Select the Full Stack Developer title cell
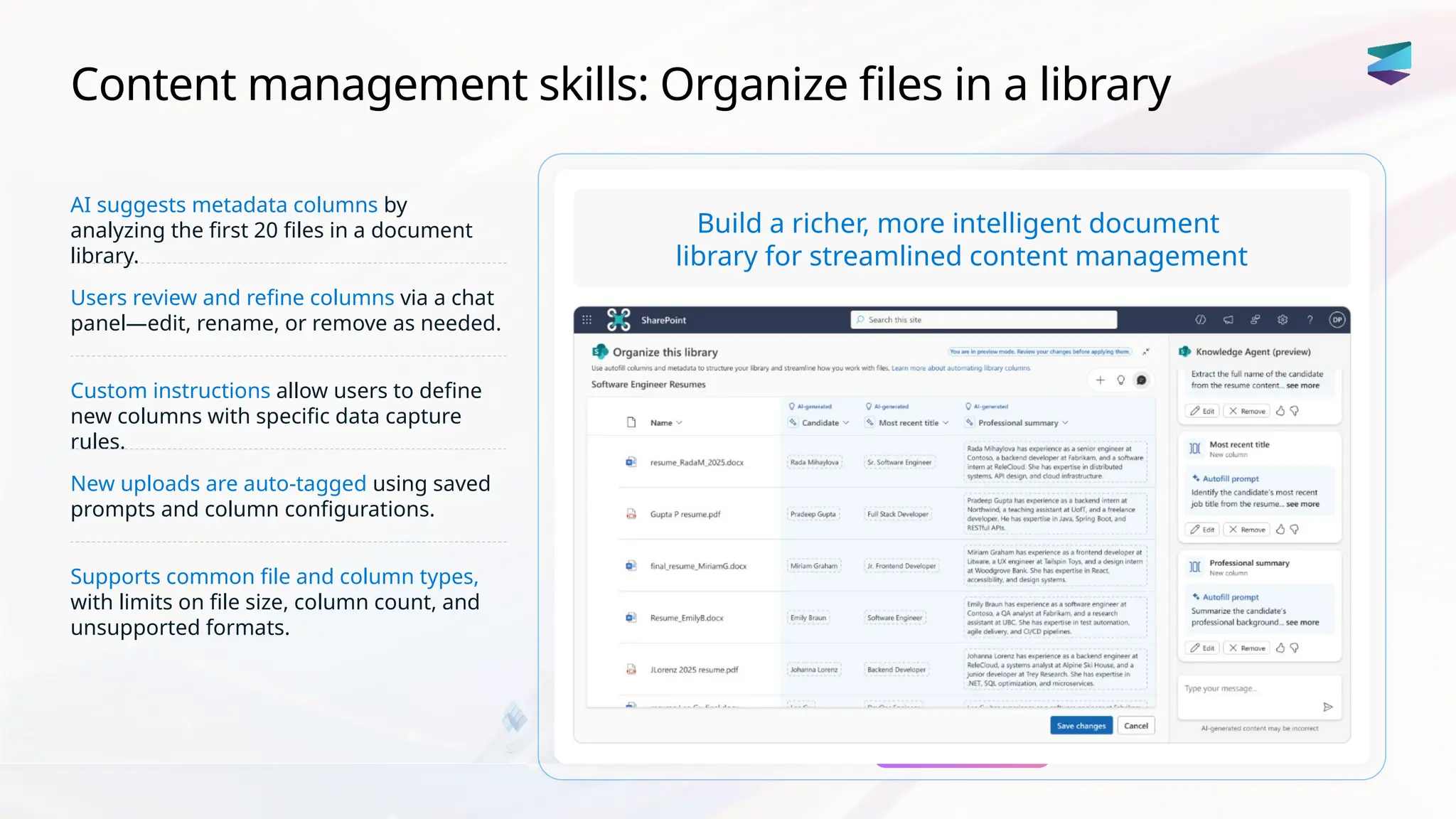The width and height of the screenshot is (1456, 819). coord(898,514)
